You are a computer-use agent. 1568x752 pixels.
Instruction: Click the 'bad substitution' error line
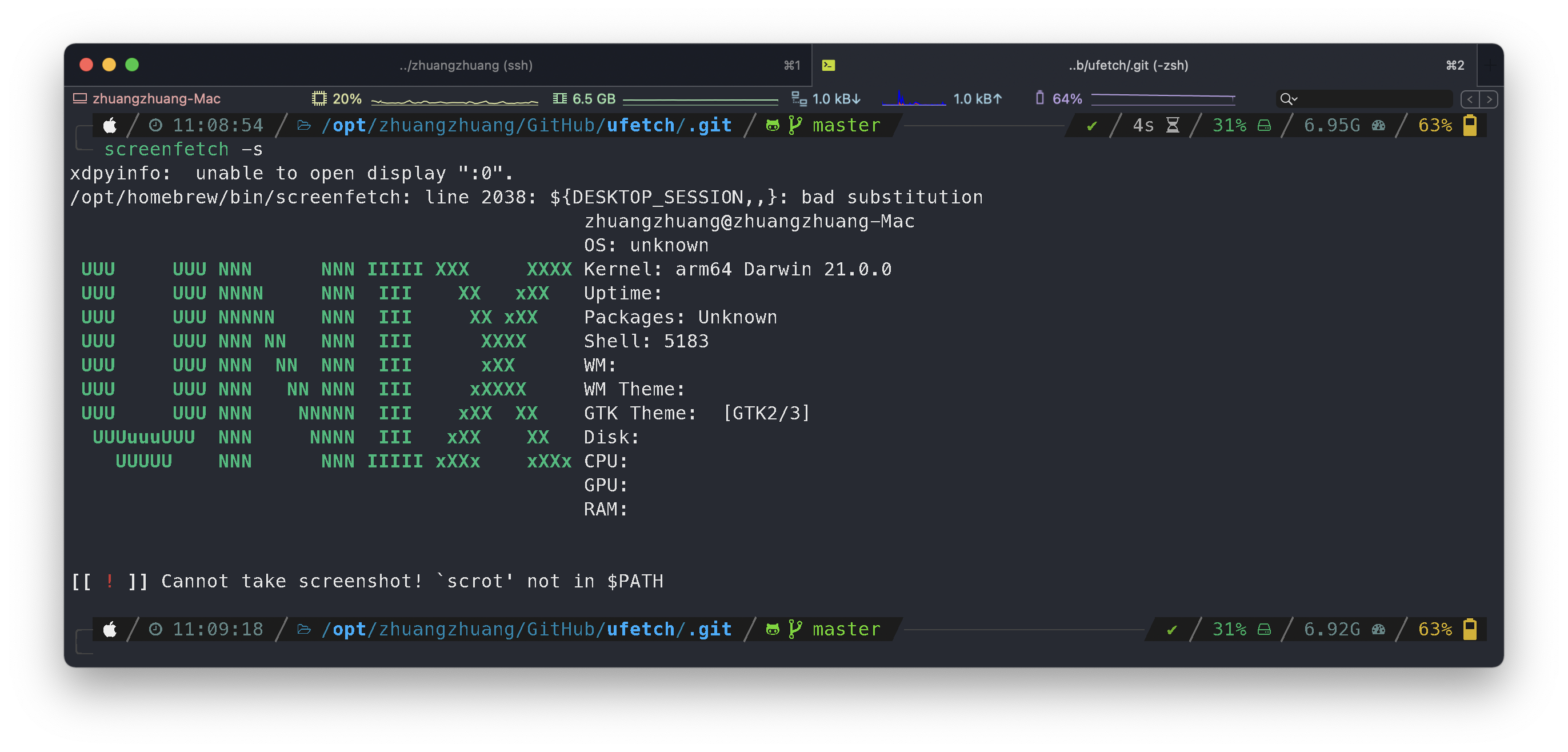pos(526,197)
